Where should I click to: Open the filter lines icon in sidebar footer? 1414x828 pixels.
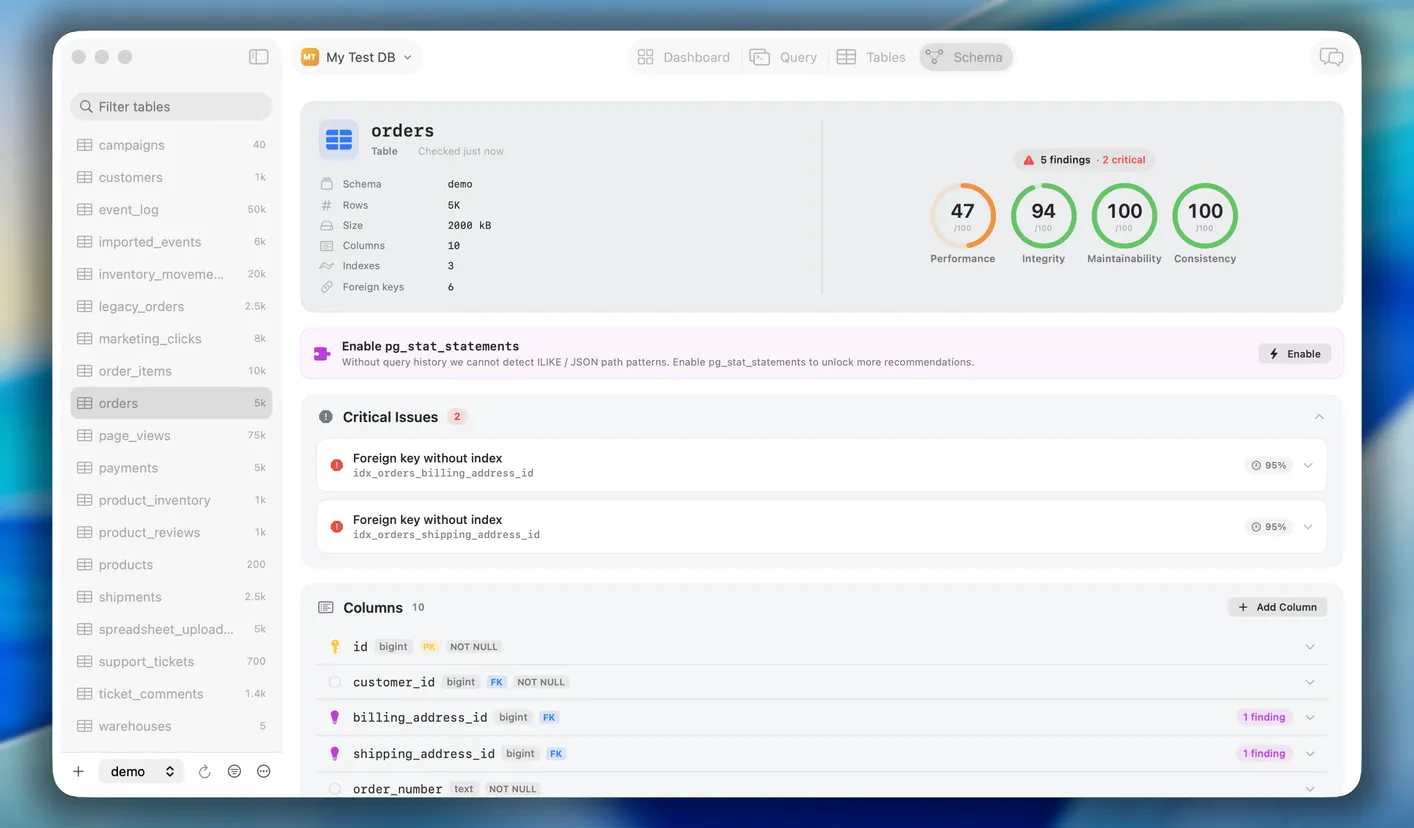tap(234, 771)
